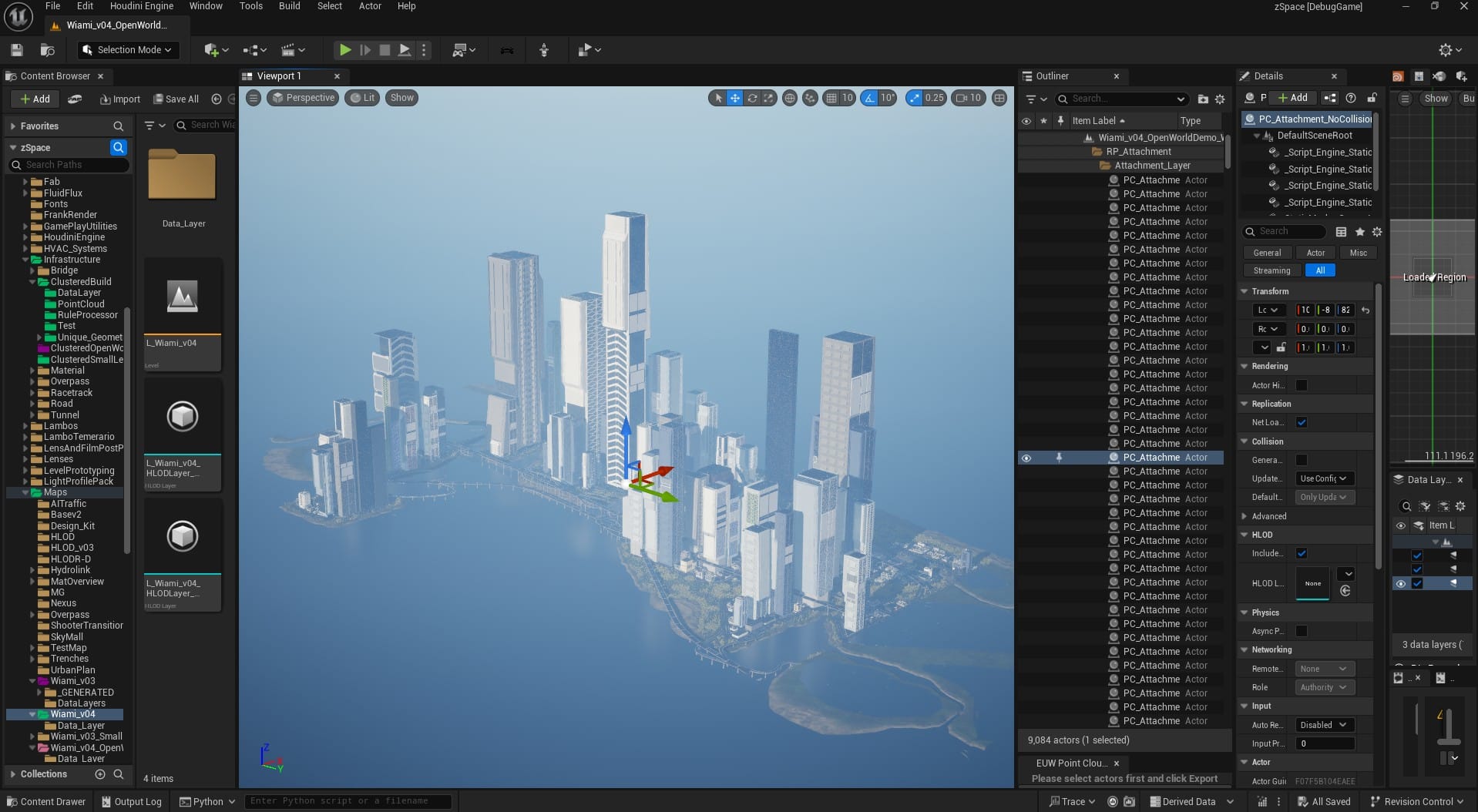Click All Saved in the status bar
The height and width of the screenshot is (812, 1478).
pos(1324,801)
